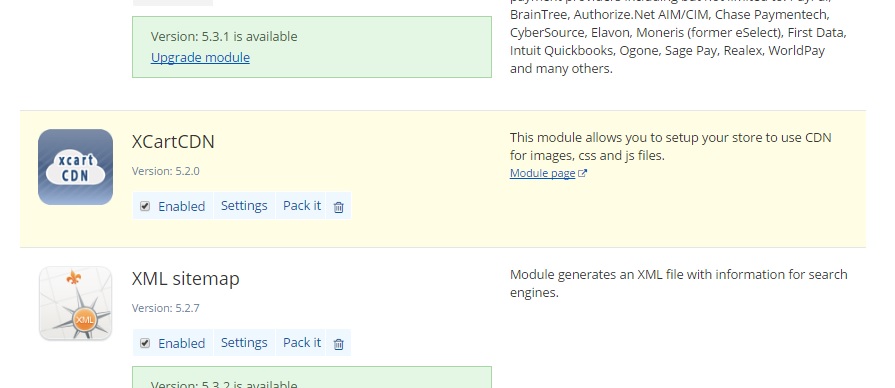Open Settings for the XML sitemap module

click(244, 342)
